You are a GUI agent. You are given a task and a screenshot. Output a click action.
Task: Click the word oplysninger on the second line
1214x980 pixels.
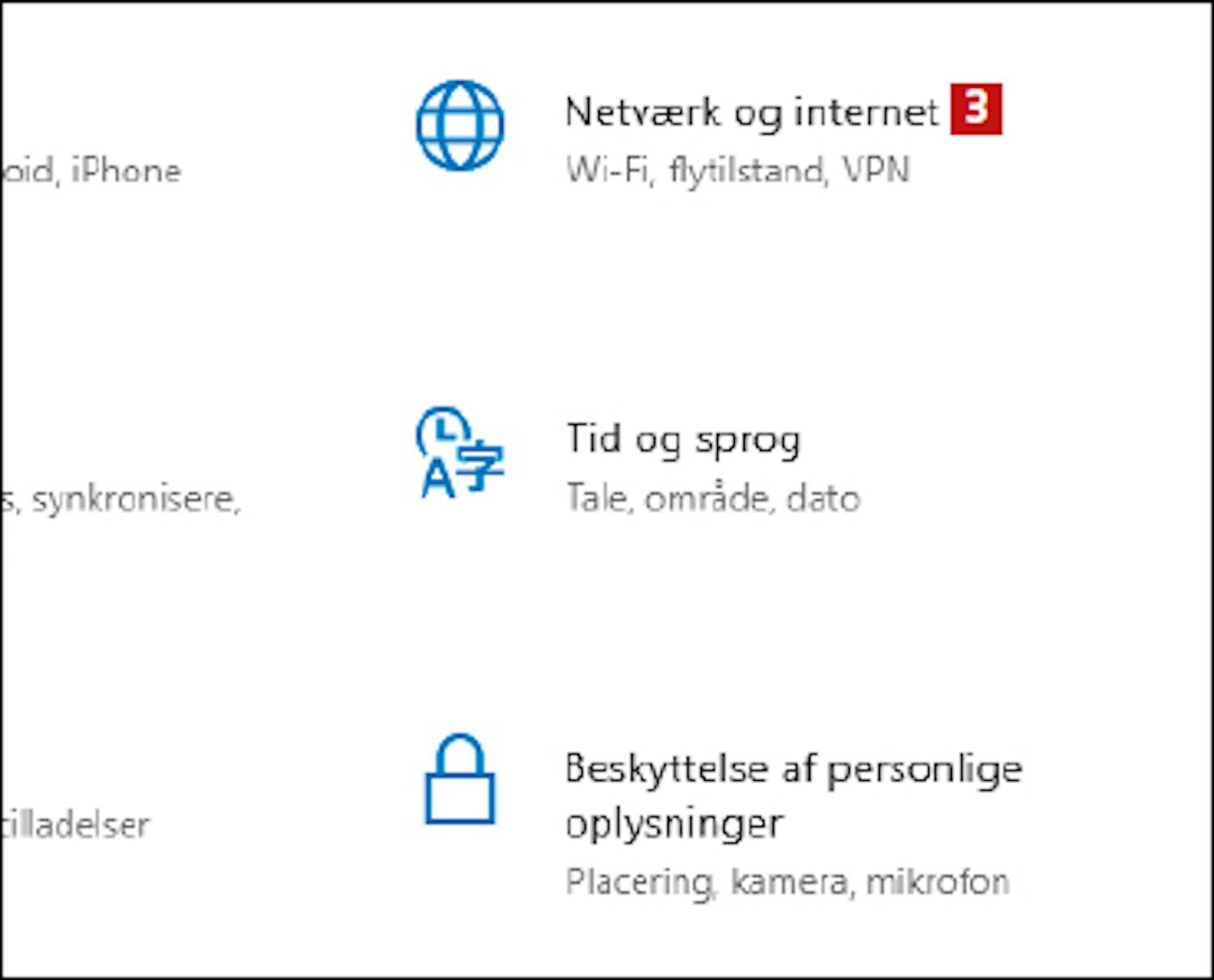674,825
